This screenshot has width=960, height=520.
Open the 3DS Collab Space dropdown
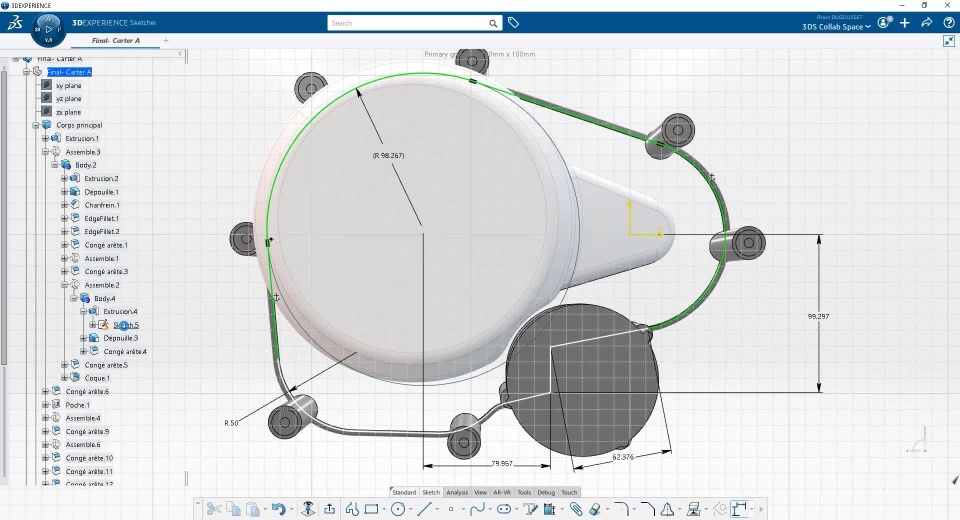pyautogui.click(x=836, y=27)
